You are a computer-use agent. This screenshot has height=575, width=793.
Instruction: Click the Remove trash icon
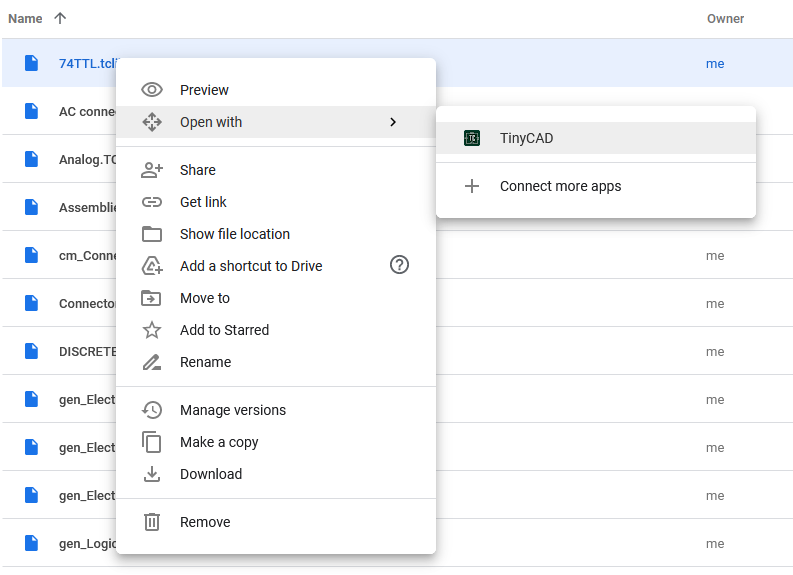click(x=152, y=522)
